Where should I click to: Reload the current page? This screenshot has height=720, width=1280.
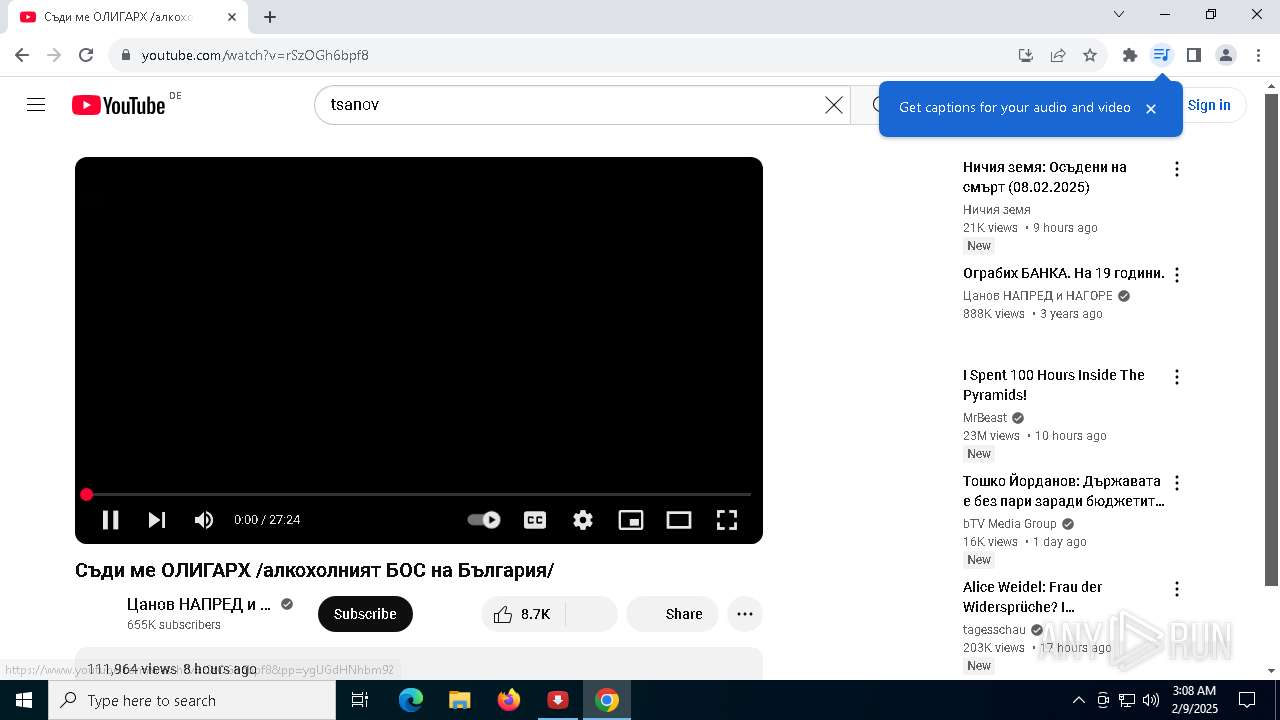(86, 55)
